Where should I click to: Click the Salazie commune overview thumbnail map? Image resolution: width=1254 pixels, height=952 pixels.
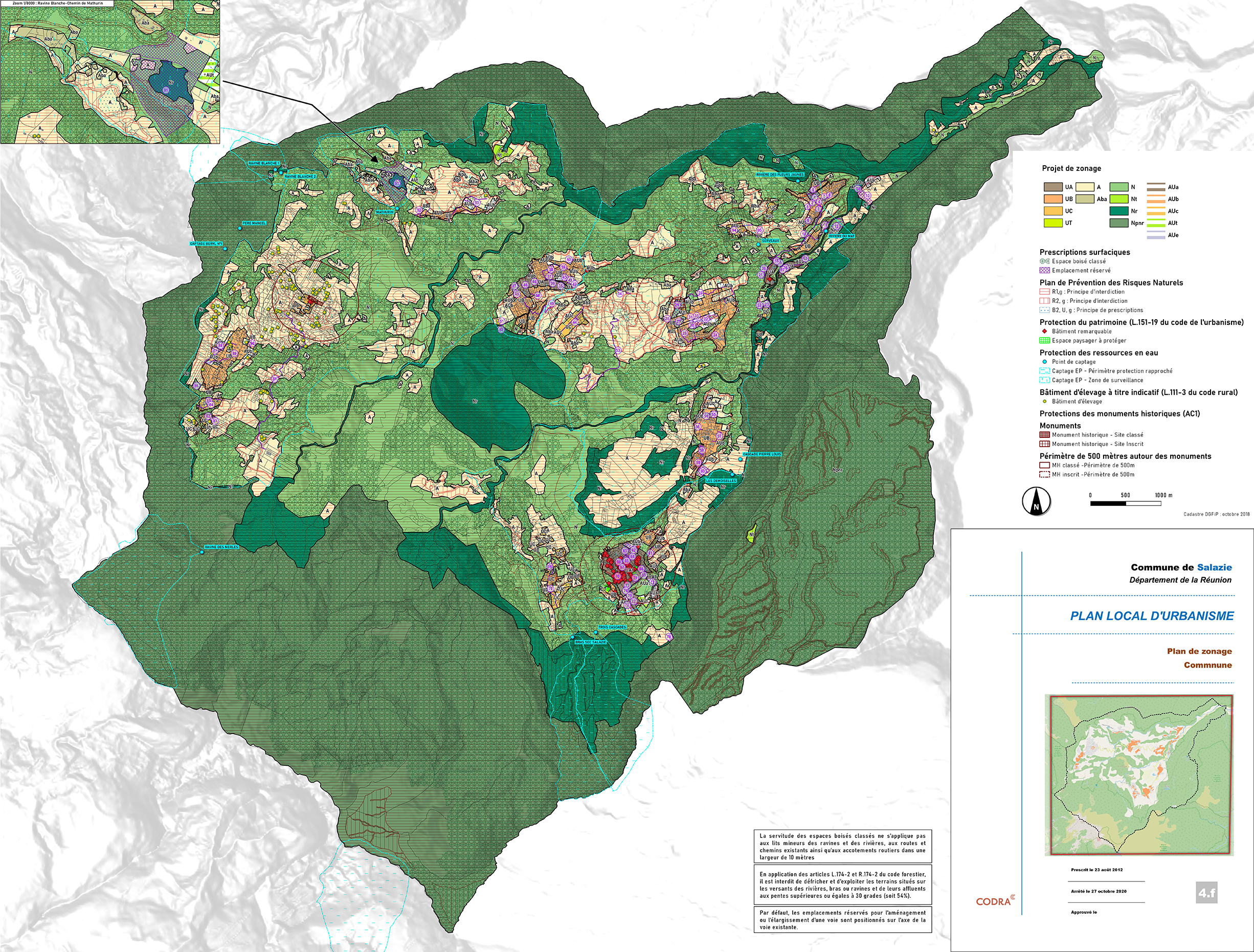[x=1139, y=776]
